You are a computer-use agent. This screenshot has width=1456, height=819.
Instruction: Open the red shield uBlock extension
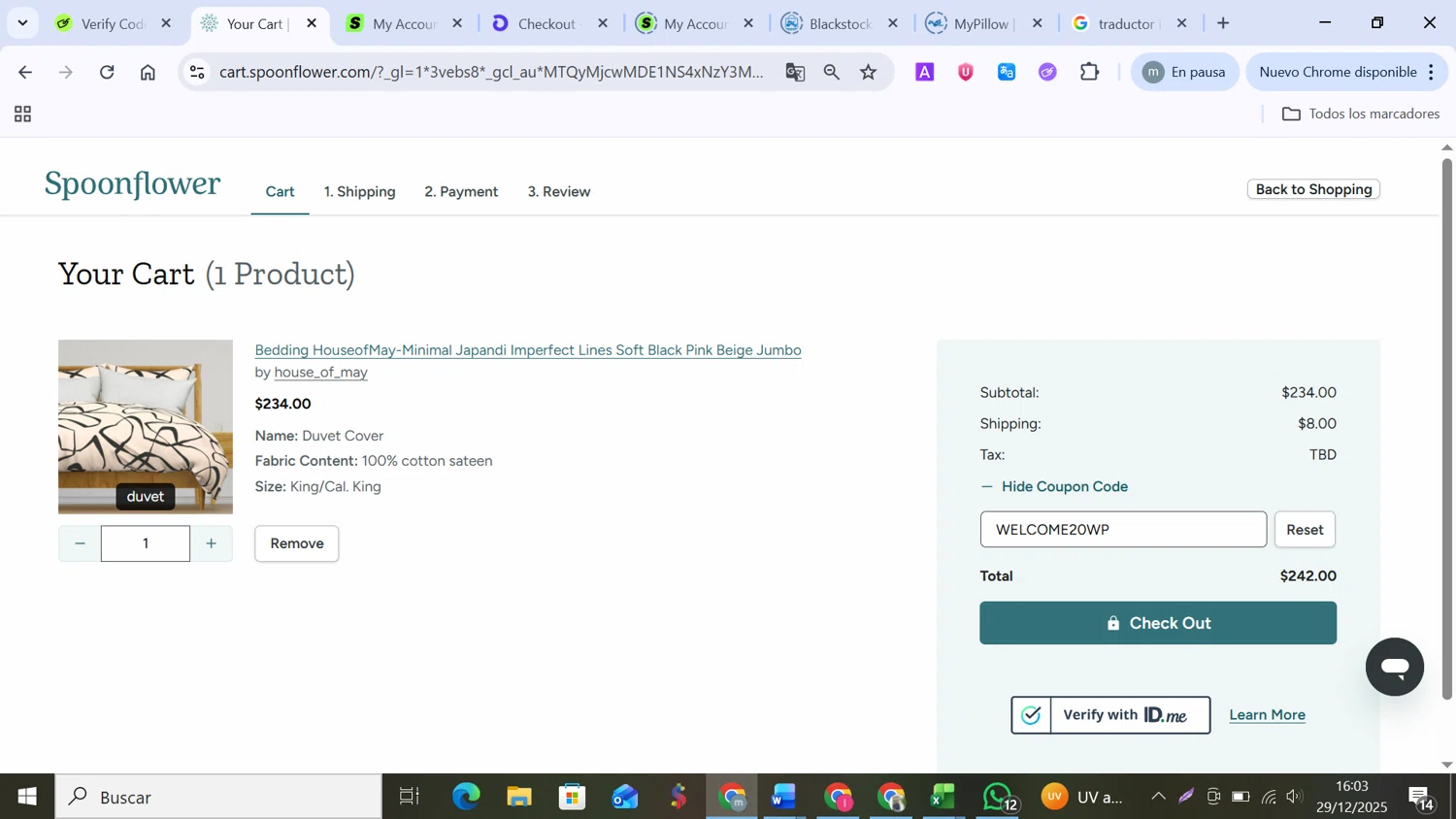pyautogui.click(x=966, y=72)
